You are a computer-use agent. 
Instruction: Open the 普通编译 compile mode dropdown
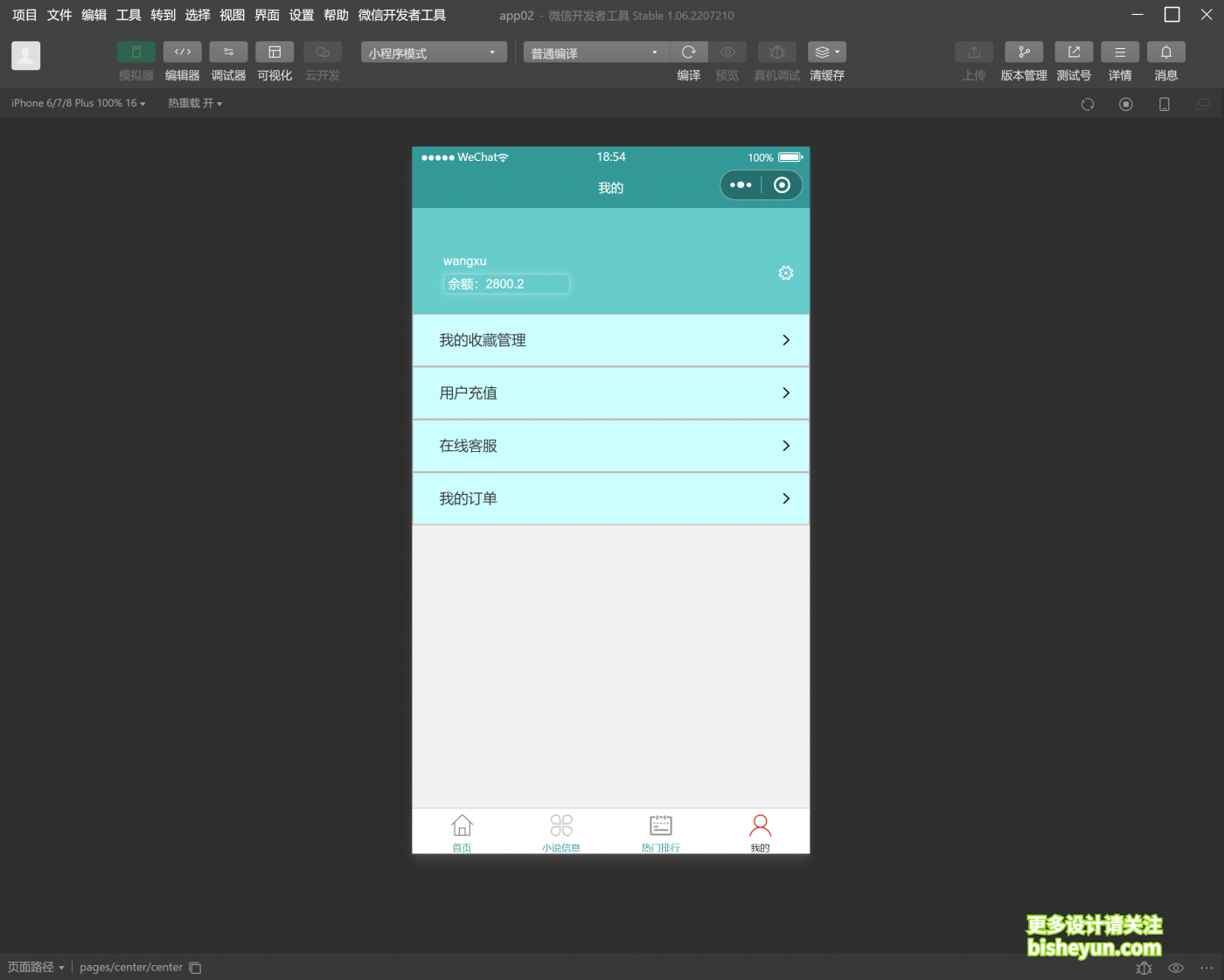pyautogui.click(x=595, y=52)
